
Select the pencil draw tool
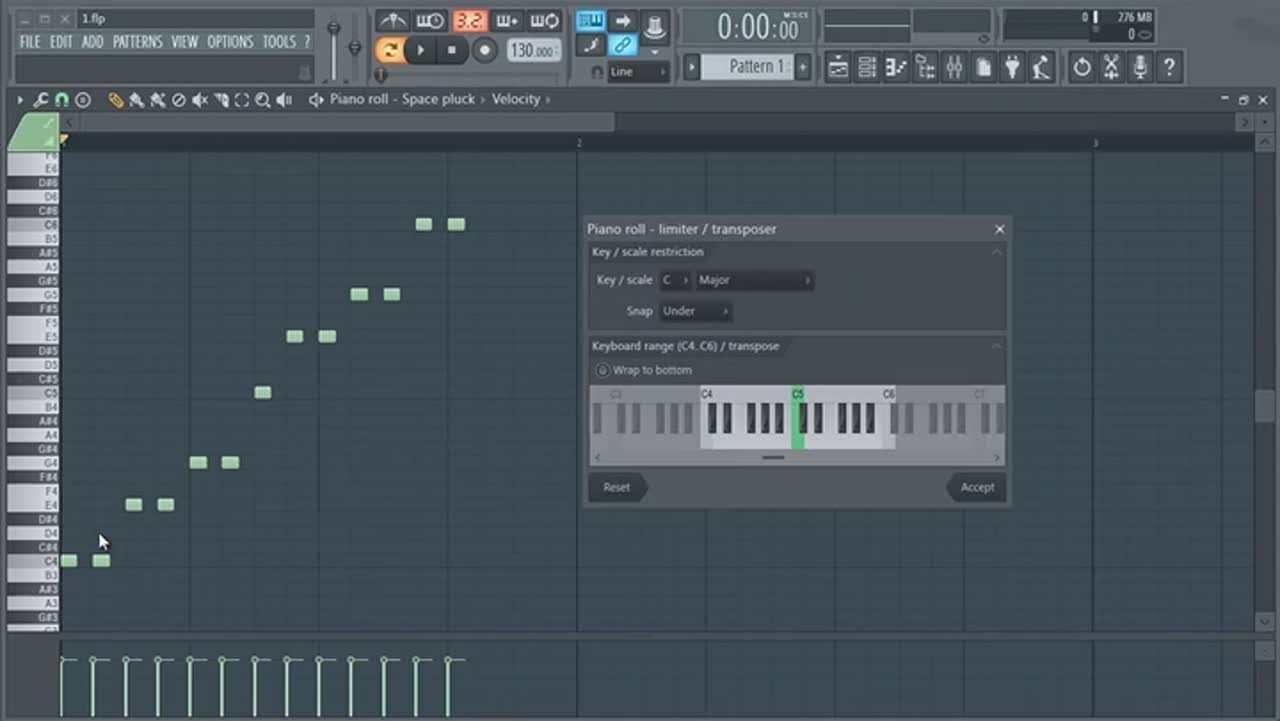(x=115, y=100)
